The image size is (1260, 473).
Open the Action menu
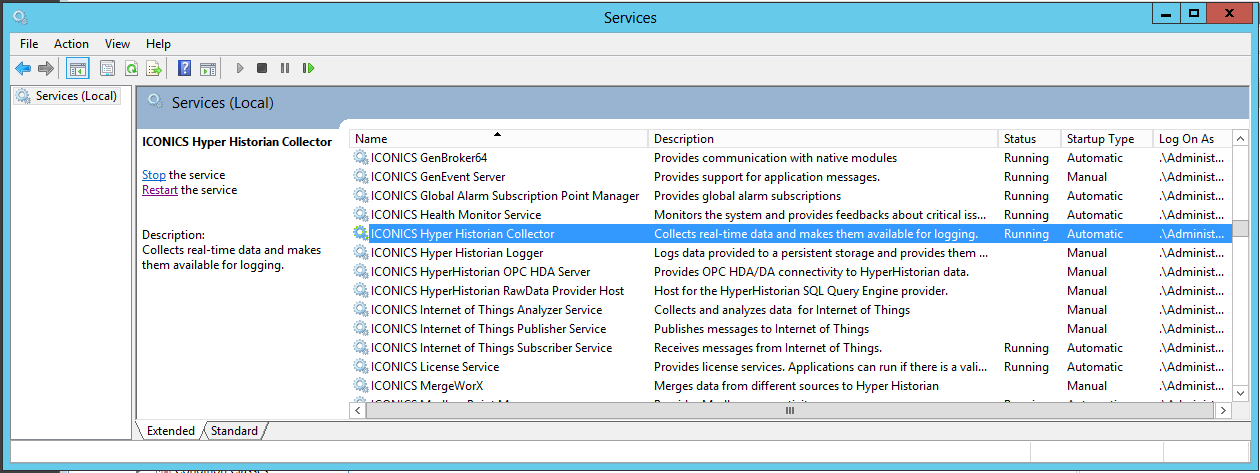[71, 44]
